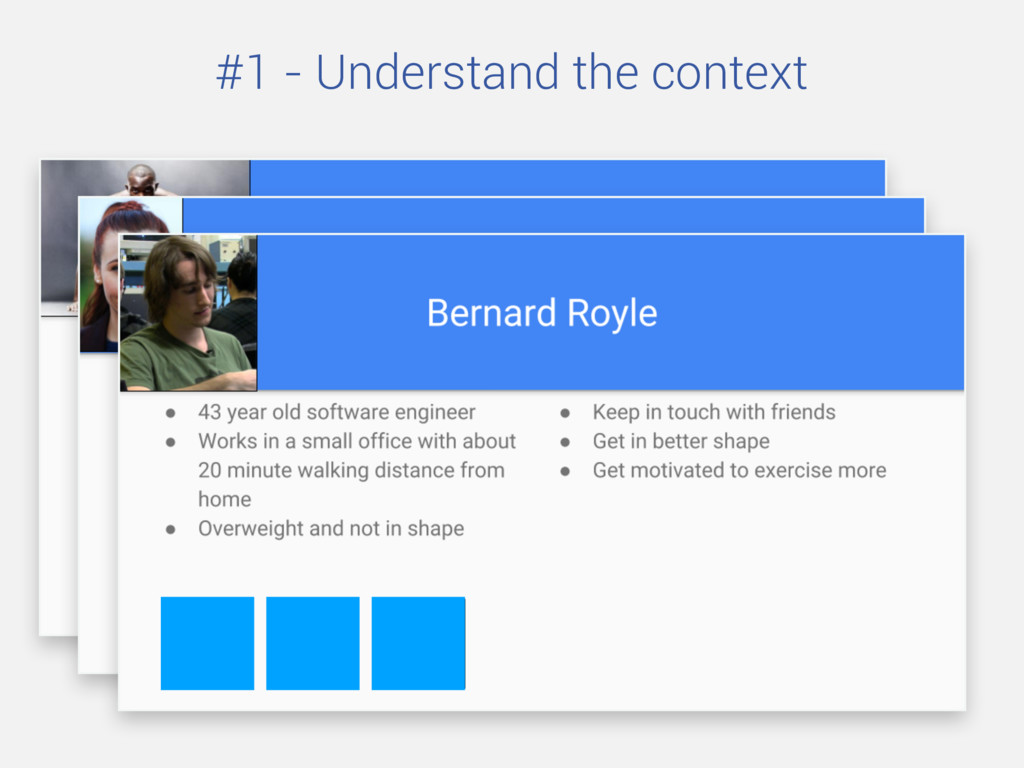Click the blue header of the back persona card
This screenshot has width=1024, height=768.
(568, 178)
